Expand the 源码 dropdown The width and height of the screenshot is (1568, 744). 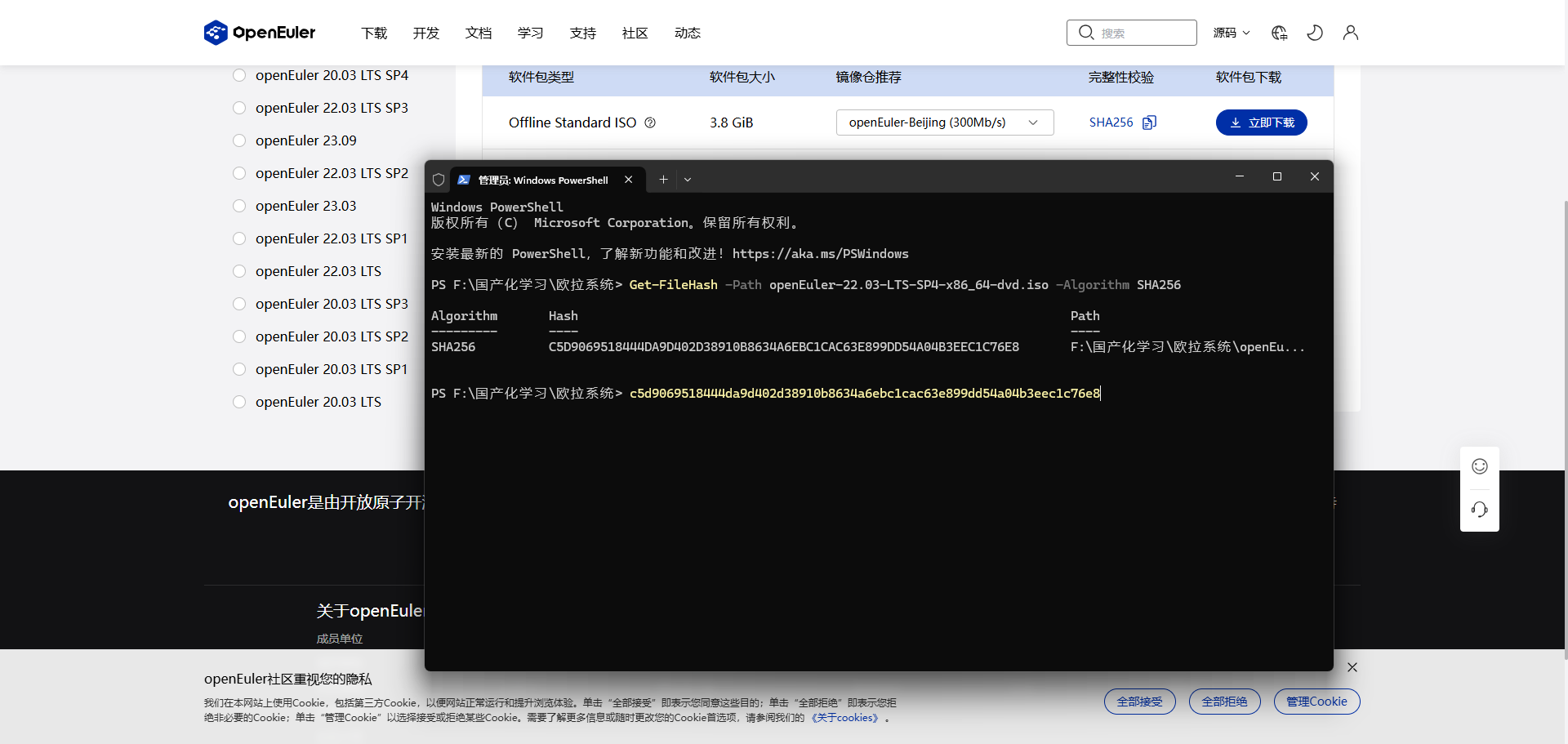(x=1232, y=33)
